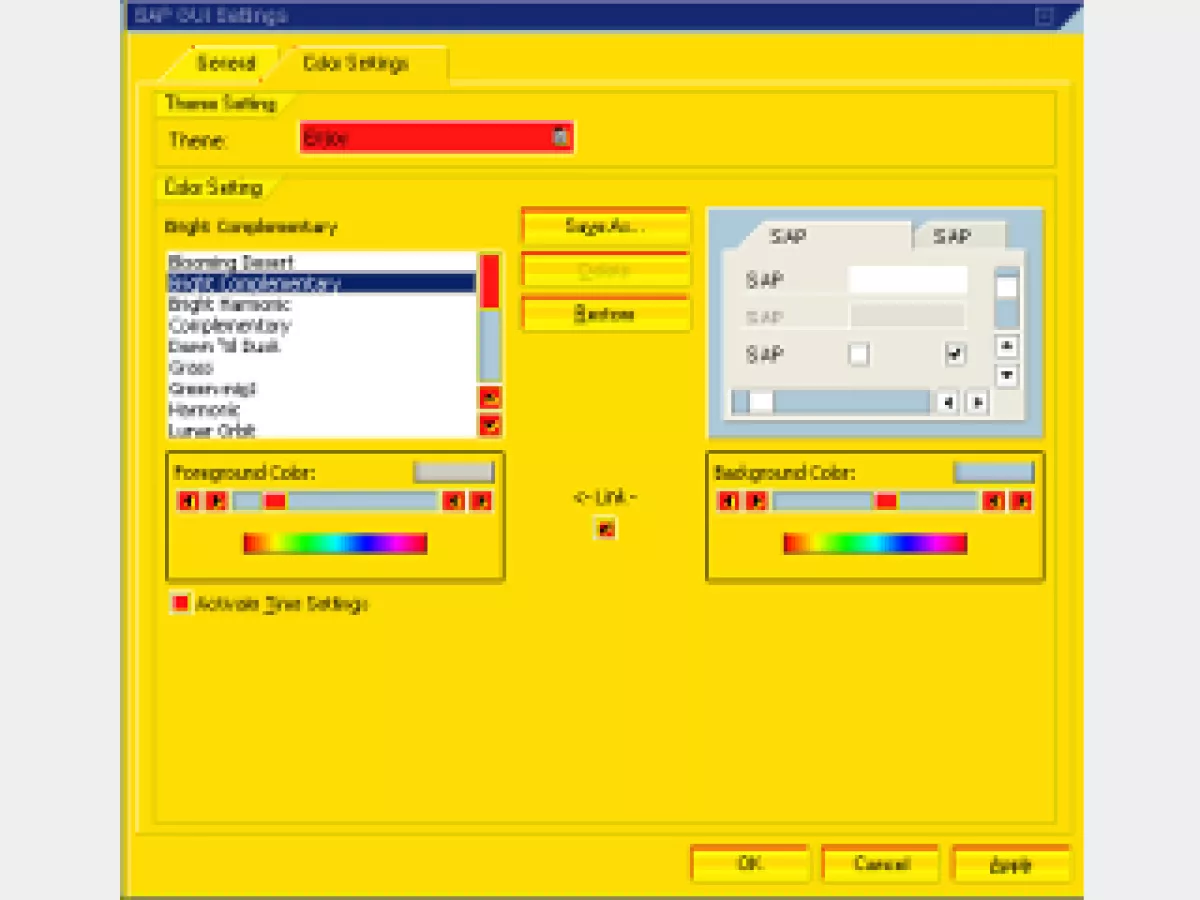Pick Complementary from the scheme list
1200x900 pixels.
coord(321,325)
